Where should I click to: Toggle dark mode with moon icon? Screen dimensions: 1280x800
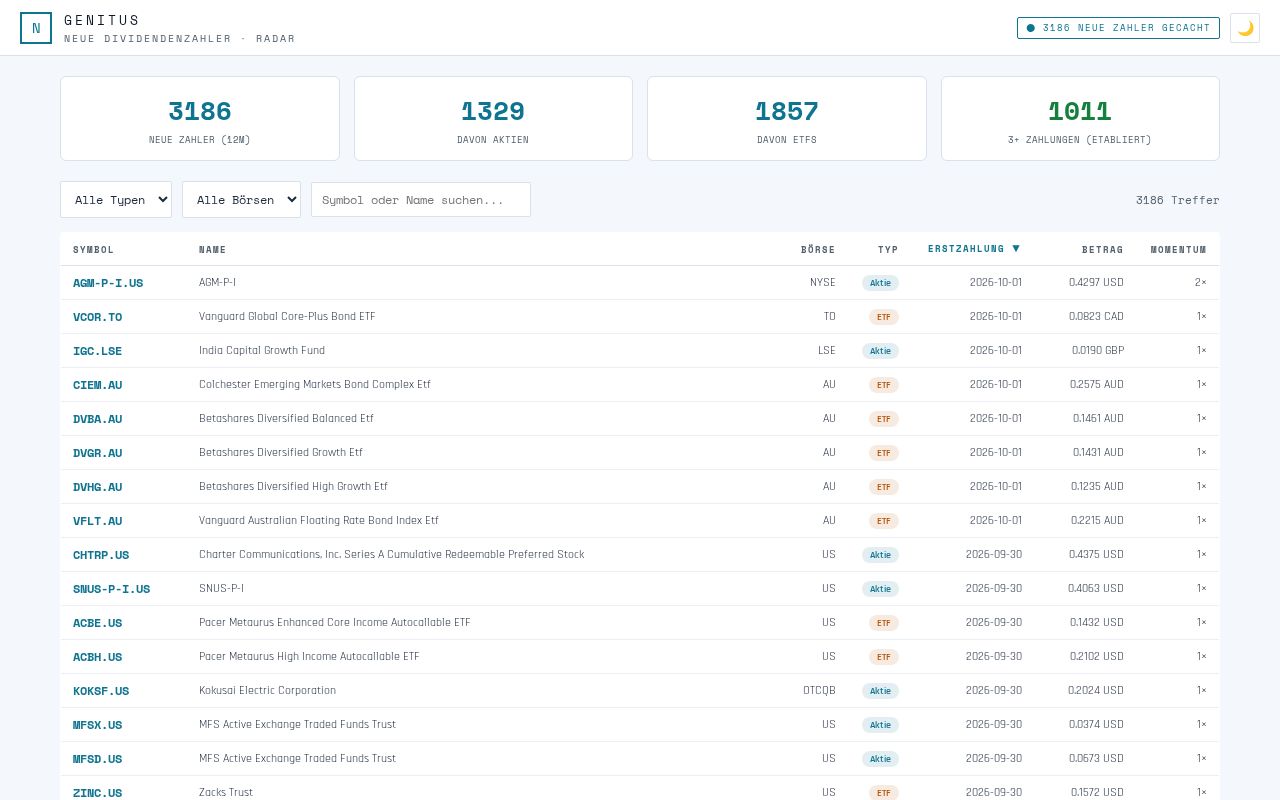(x=1245, y=28)
